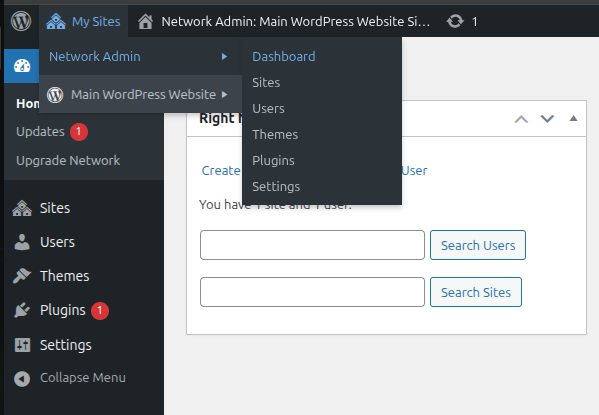Click the Search Users button

click(x=478, y=245)
